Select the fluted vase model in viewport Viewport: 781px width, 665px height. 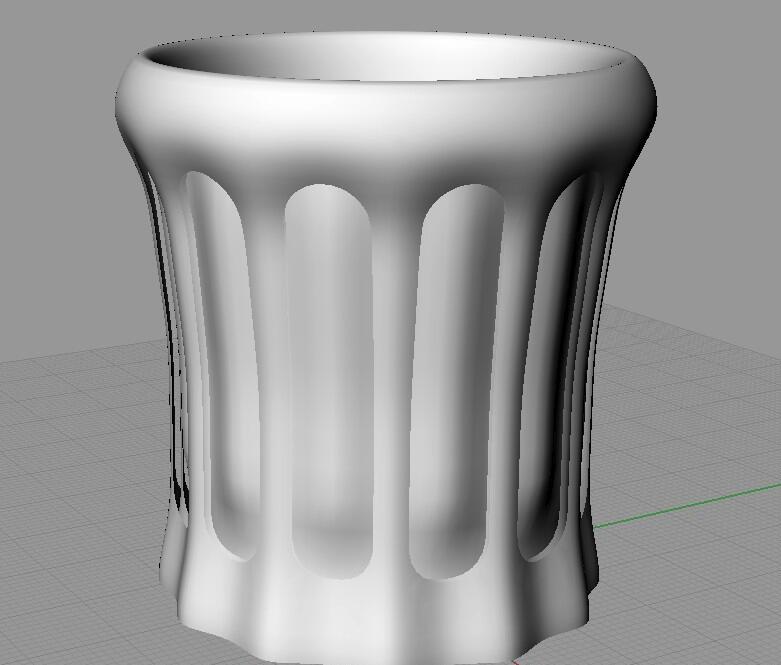tap(385, 349)
